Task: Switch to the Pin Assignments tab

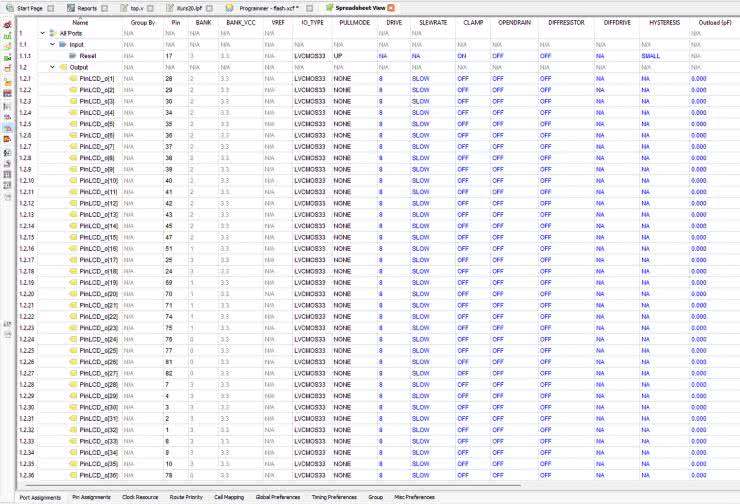Action: [91, 497]
